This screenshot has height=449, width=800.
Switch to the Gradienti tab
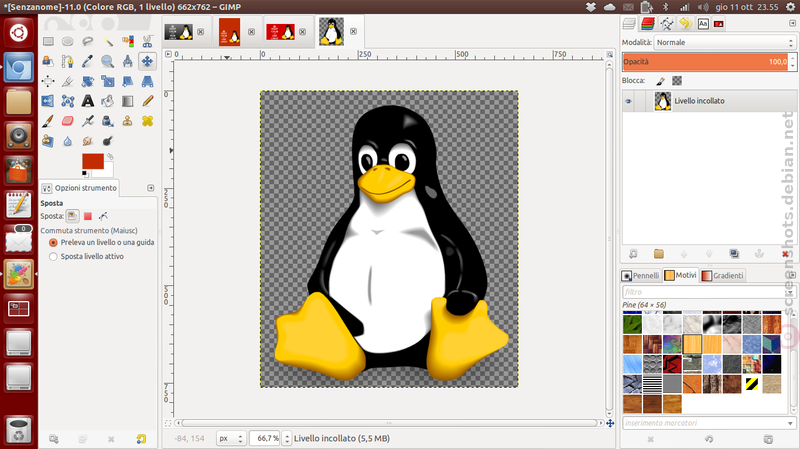pyautogui.click(x=722, y=276)
